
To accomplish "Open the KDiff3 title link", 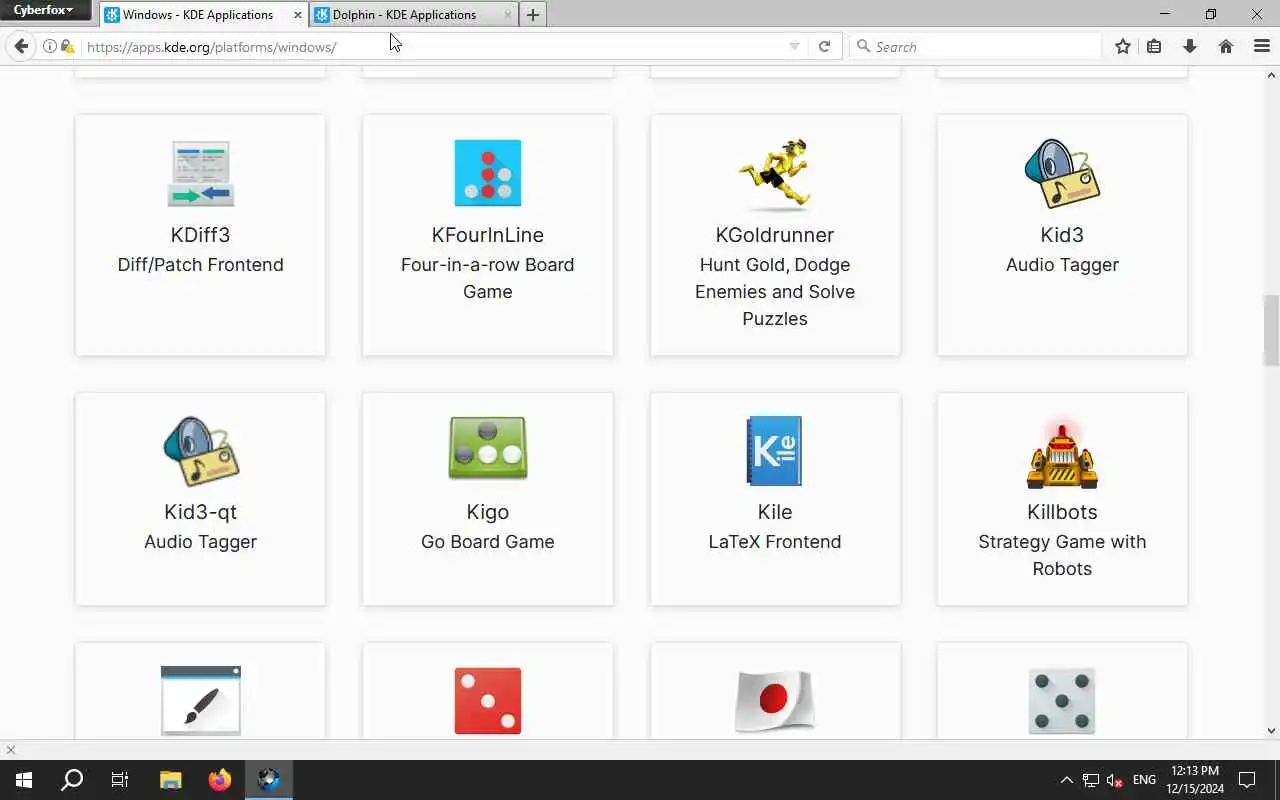I will [x=200, y=235].
